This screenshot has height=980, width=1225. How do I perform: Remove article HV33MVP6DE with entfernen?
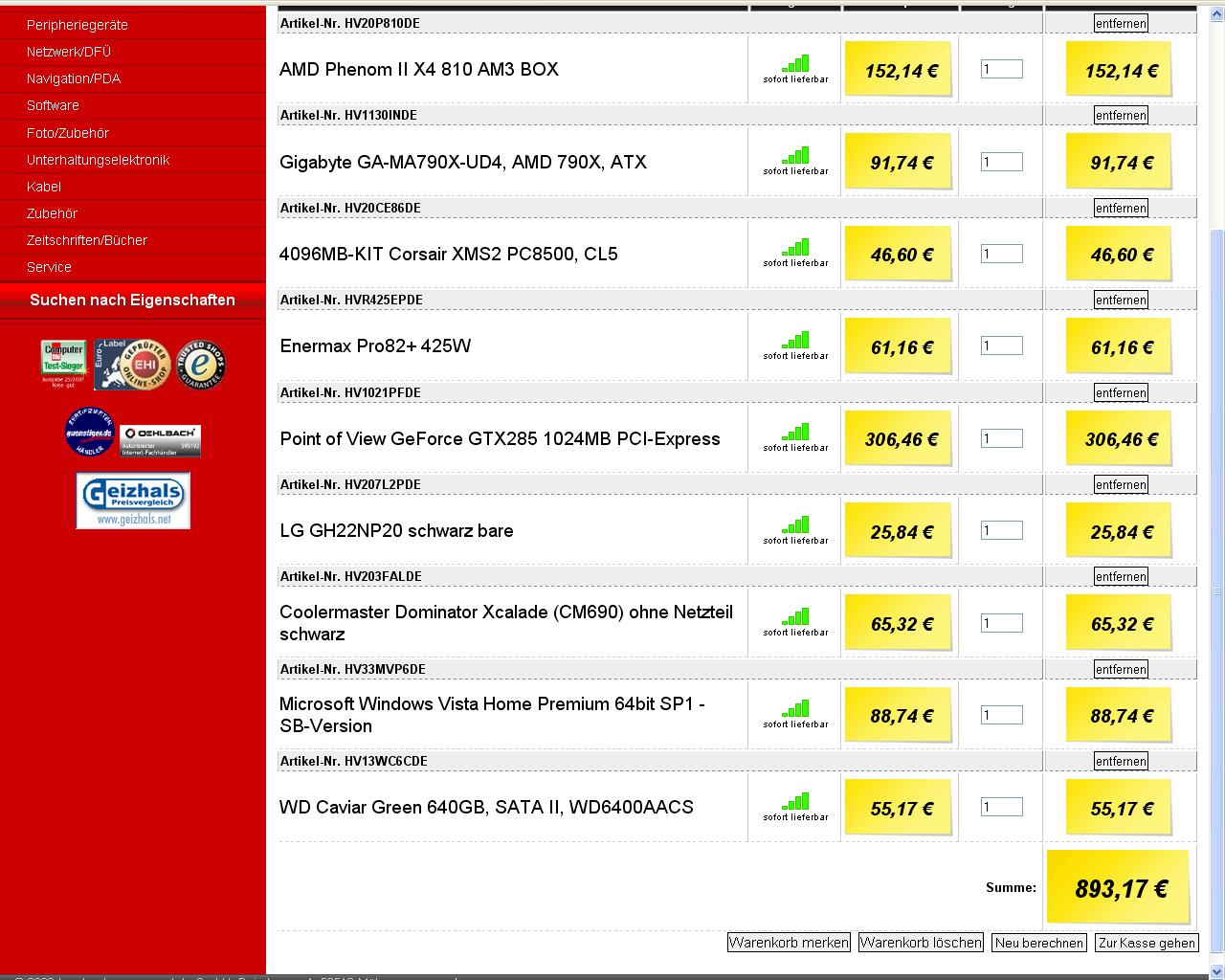[1121, 669]
